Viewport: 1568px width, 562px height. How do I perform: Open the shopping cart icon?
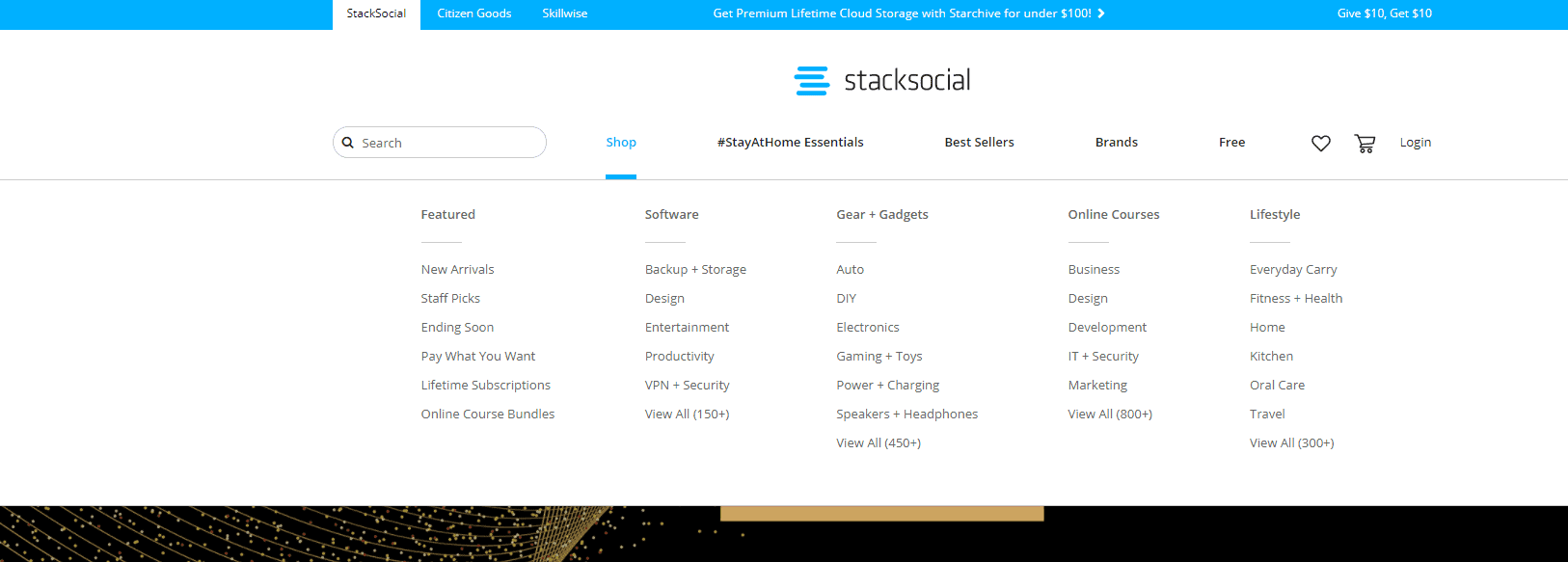click(1365, 144)
